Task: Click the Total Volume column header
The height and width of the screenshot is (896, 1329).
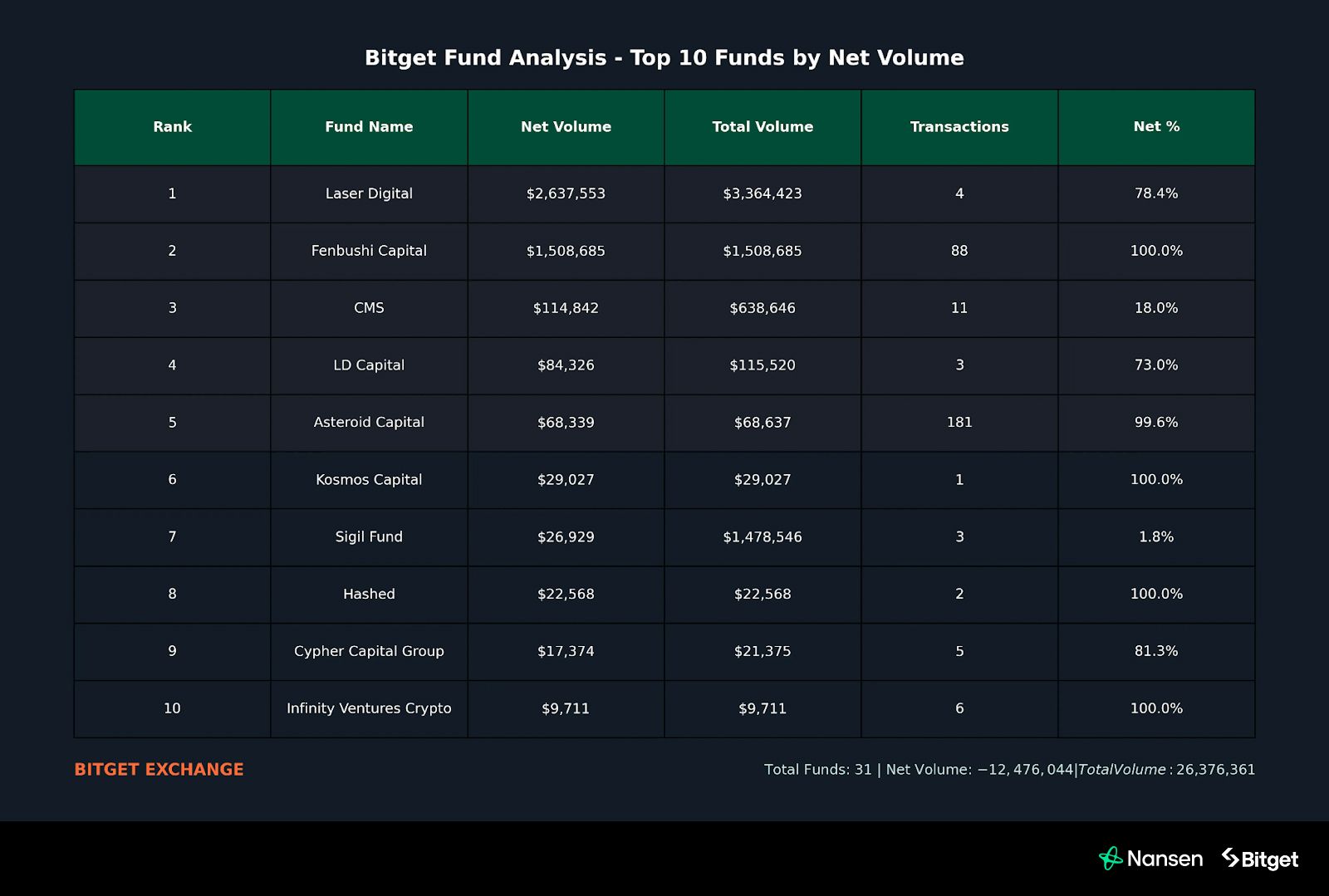Action: pos(763,127)
